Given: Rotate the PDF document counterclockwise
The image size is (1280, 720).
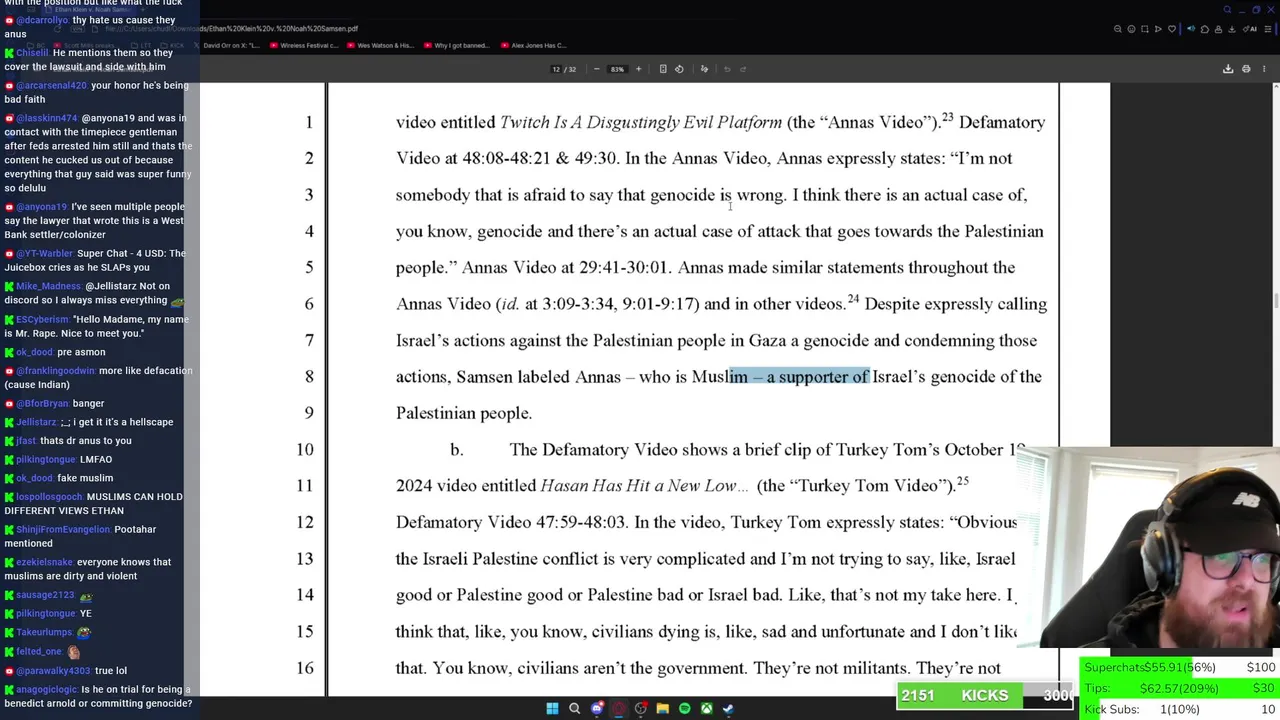Looking at the screenshot, I should pyautogui.click(x=679, y=69).
